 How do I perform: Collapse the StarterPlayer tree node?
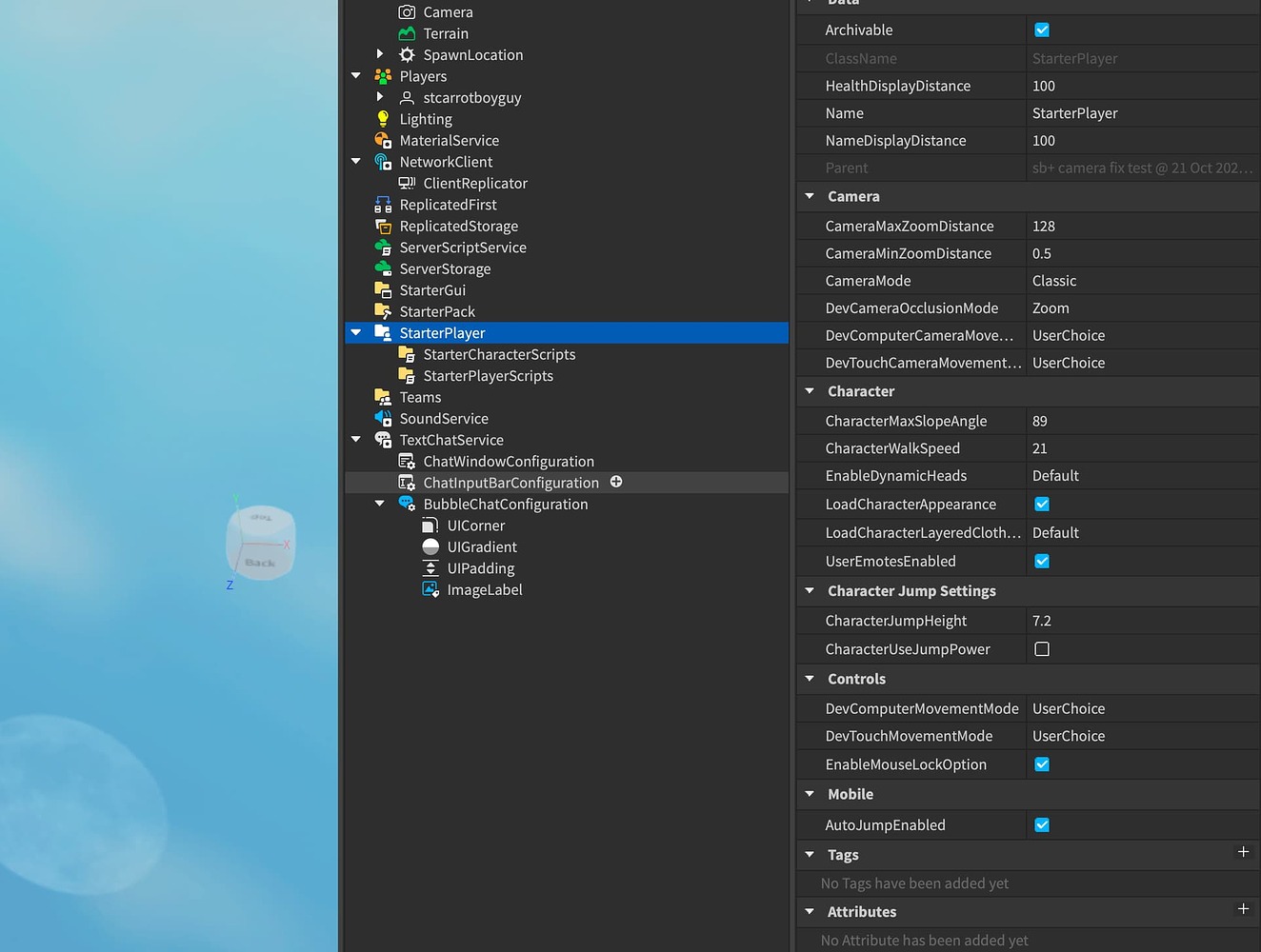(356, 332)
